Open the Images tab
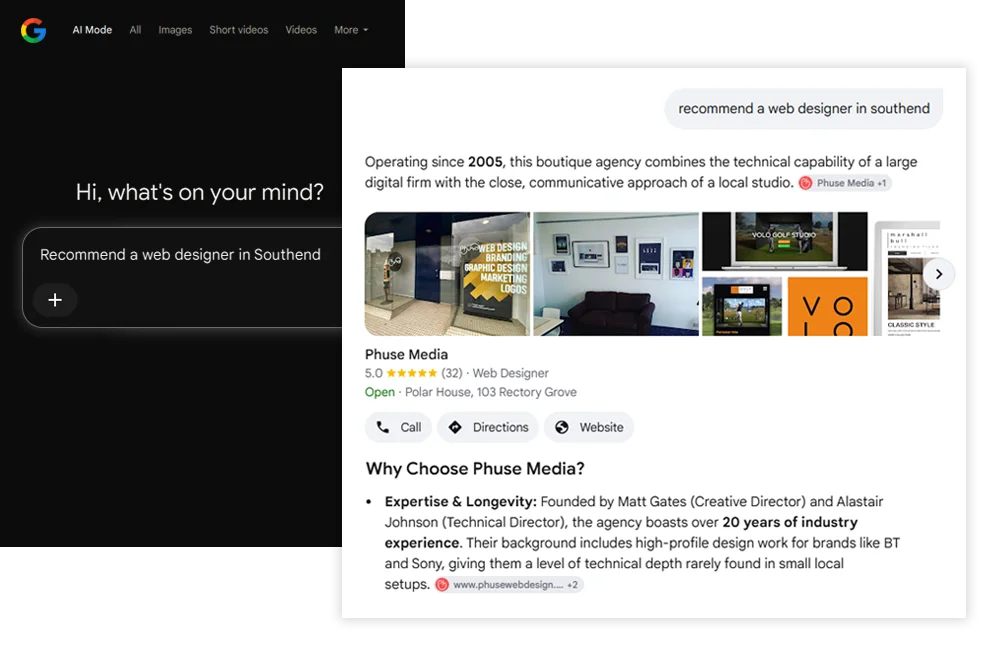987x657 pixels. tap(175, 30)
